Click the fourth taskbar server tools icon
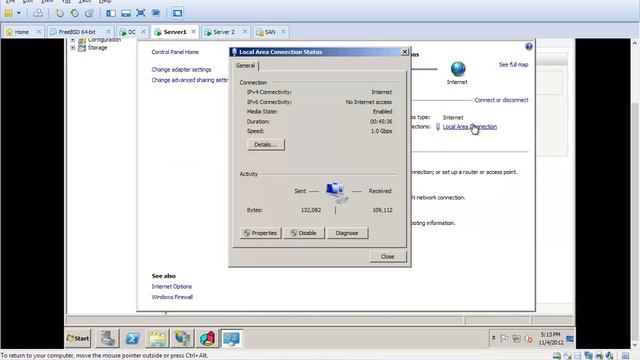 click(x=182, y=338)
